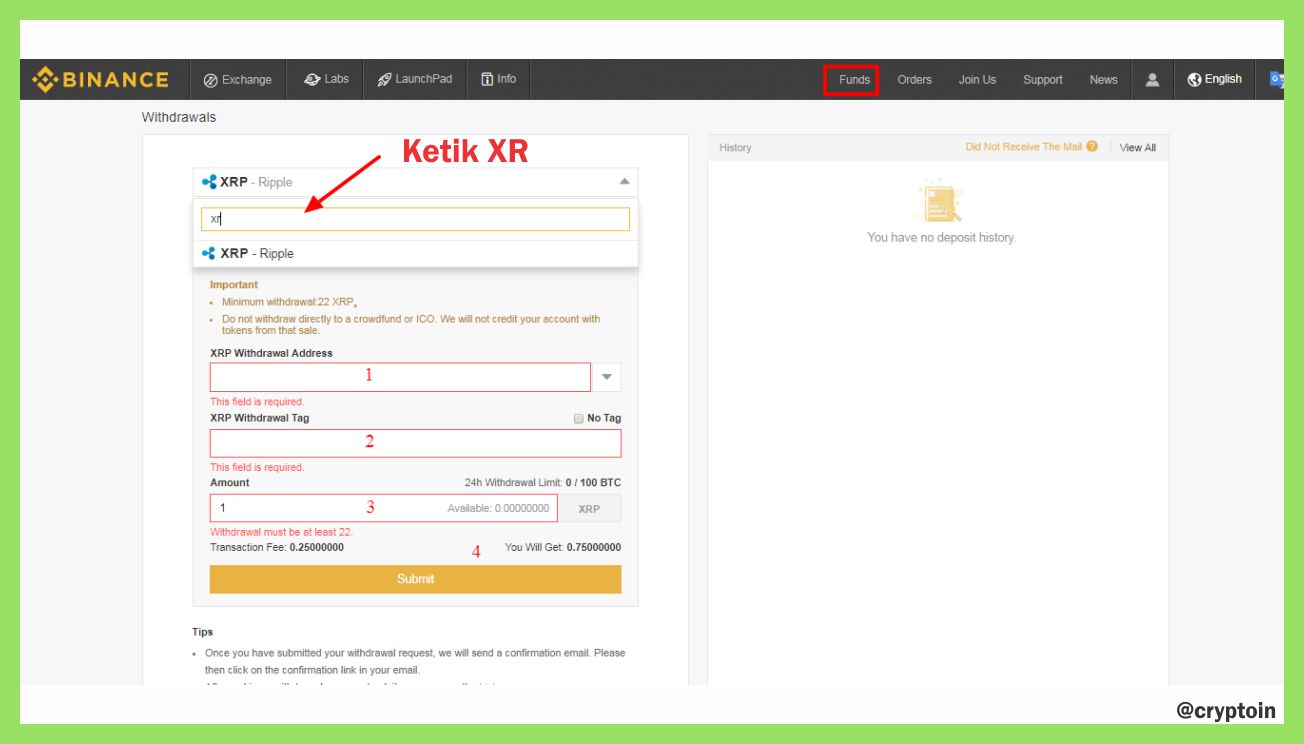This screenshot has width=1304, height=744.
Task: Open the LaunchPad page
Action: [414, 79]
